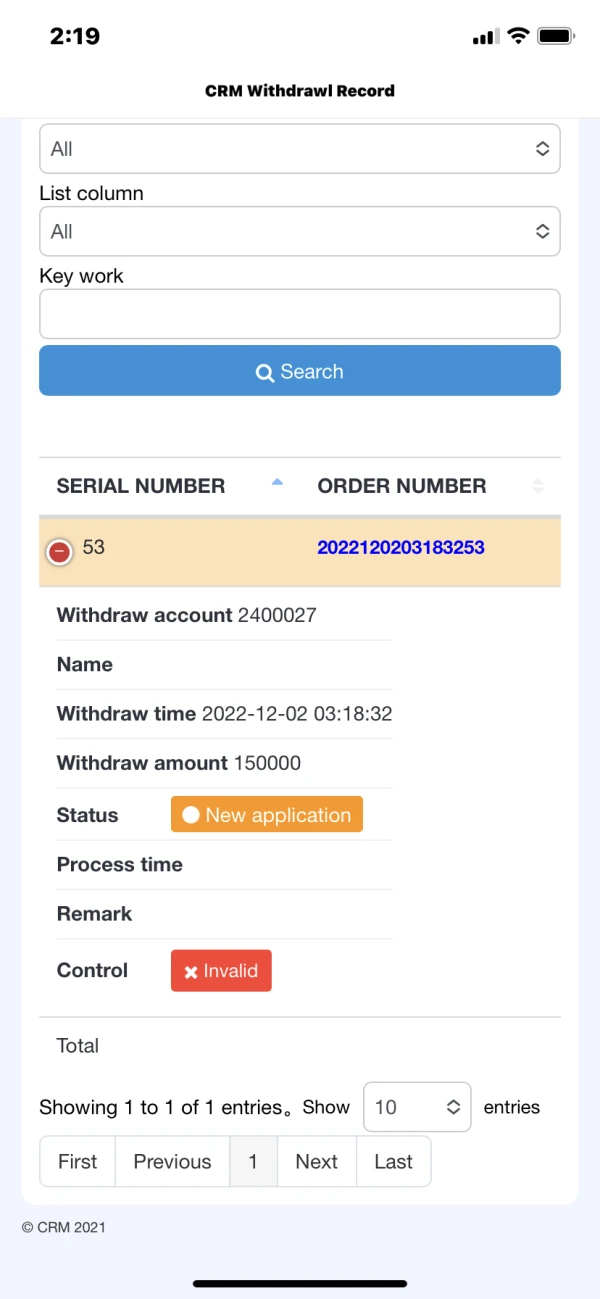
Task: Change entries per page dropdown showing 10
Action: [x=417, y=1107]
